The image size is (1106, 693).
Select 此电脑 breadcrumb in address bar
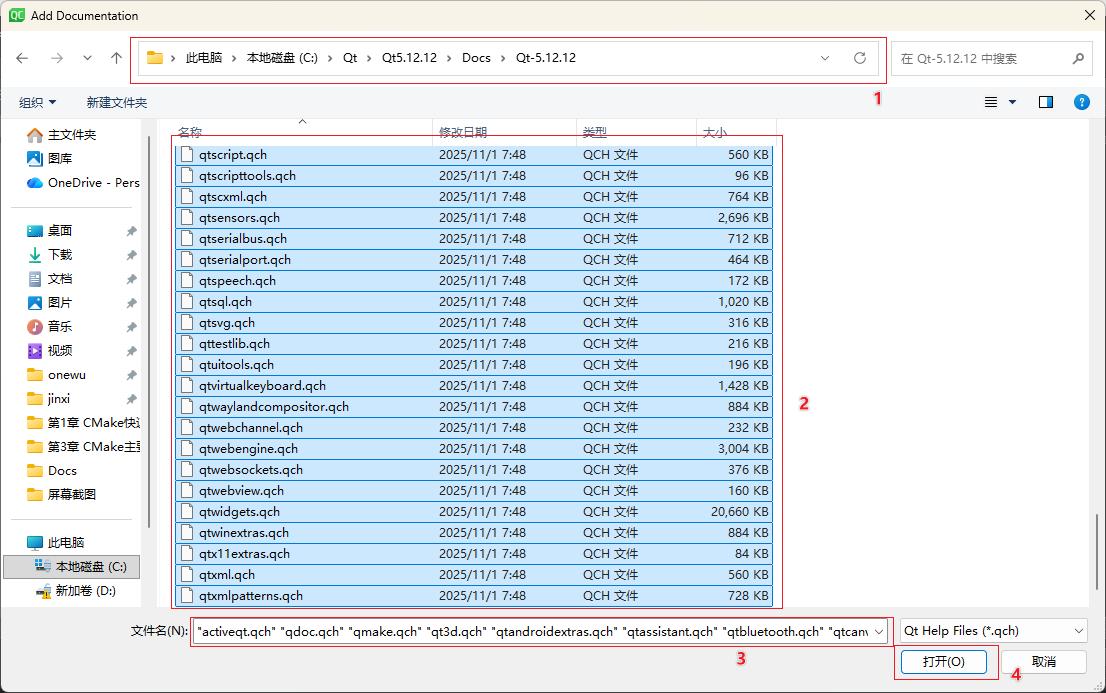[x=204, y=58]
